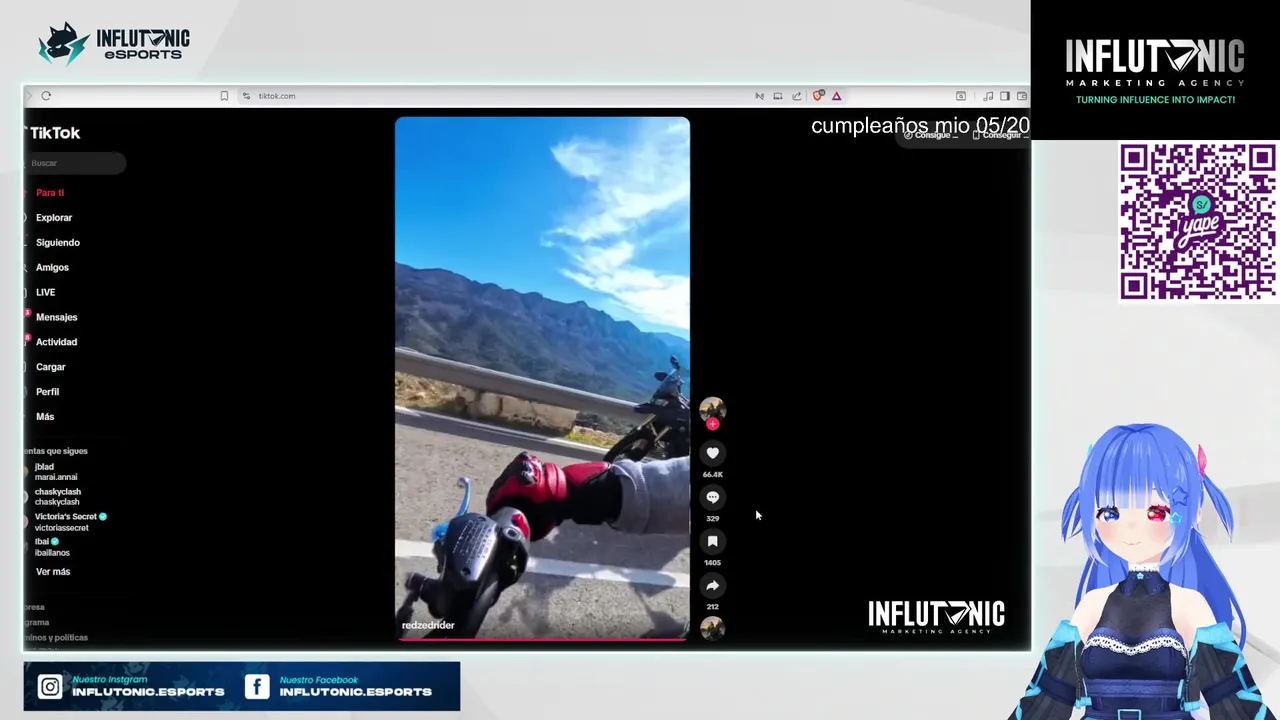1280x720 pixels.
Task: Open Mensajes in the sidebar
Action: [x=56, y=317]
